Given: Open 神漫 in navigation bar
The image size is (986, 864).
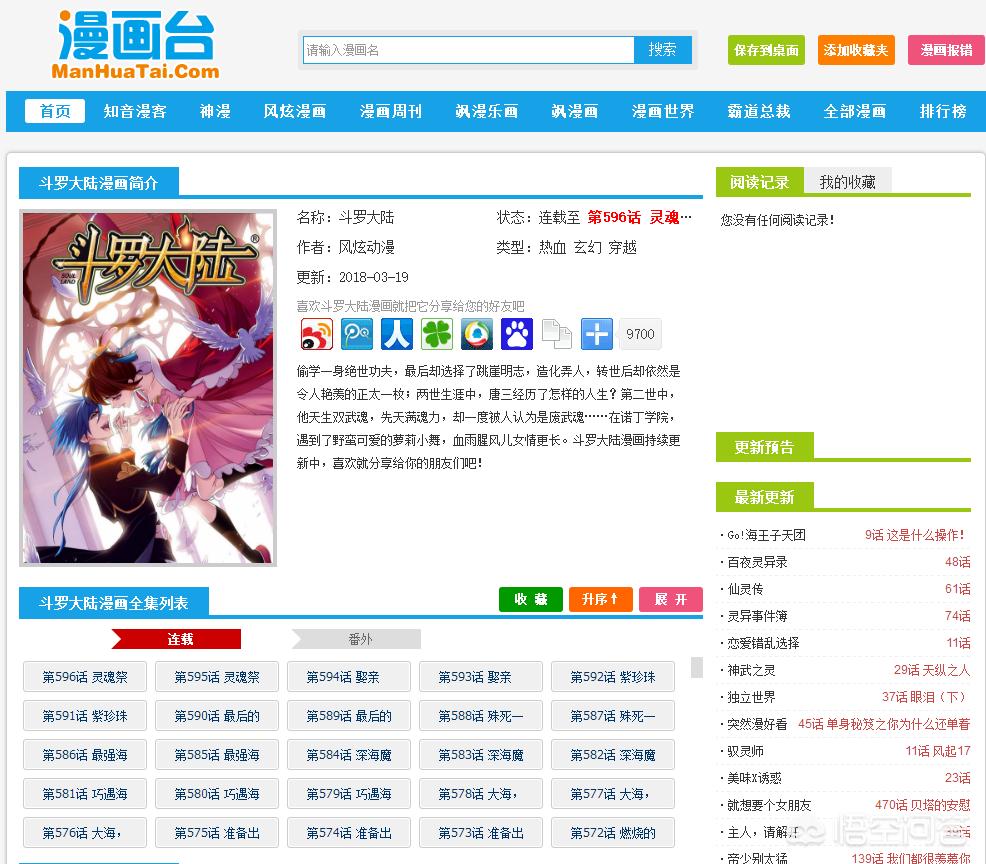Looking at the screenshot, I should [215, 111].
